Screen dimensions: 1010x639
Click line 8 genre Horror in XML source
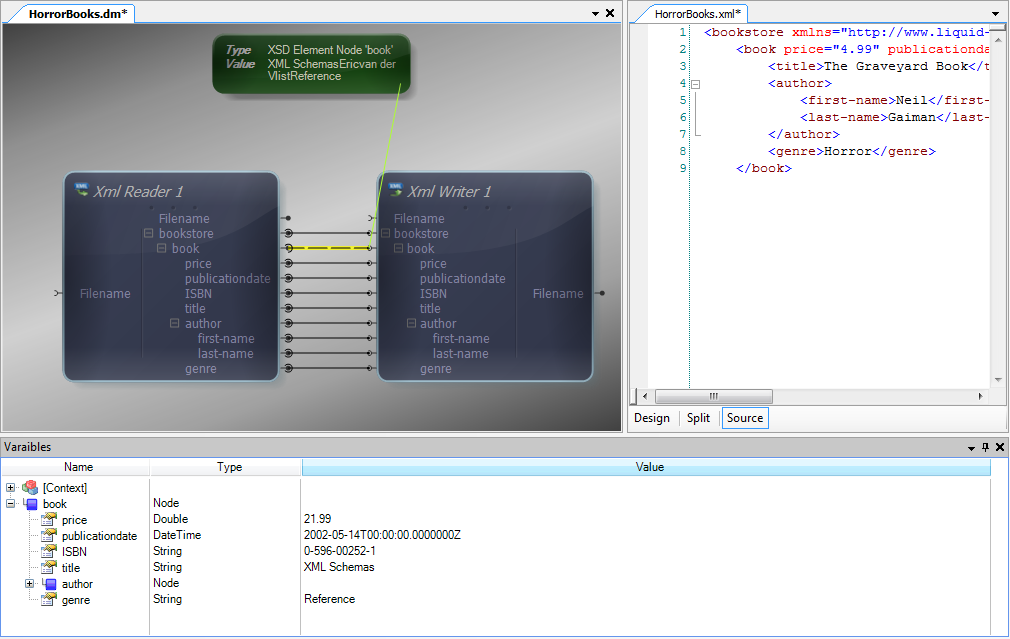[851, 151]
